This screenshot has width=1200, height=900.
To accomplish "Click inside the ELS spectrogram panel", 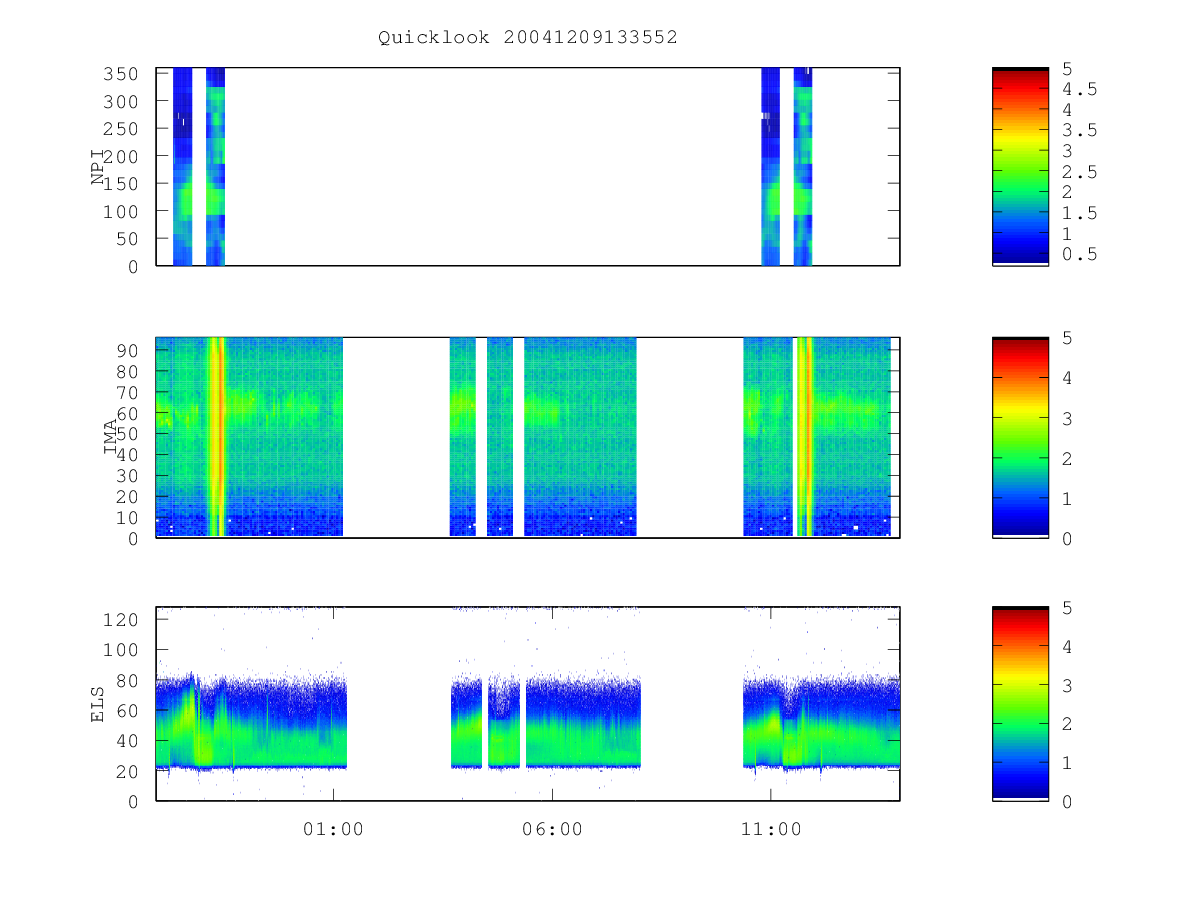I will (x=528, y=703).
